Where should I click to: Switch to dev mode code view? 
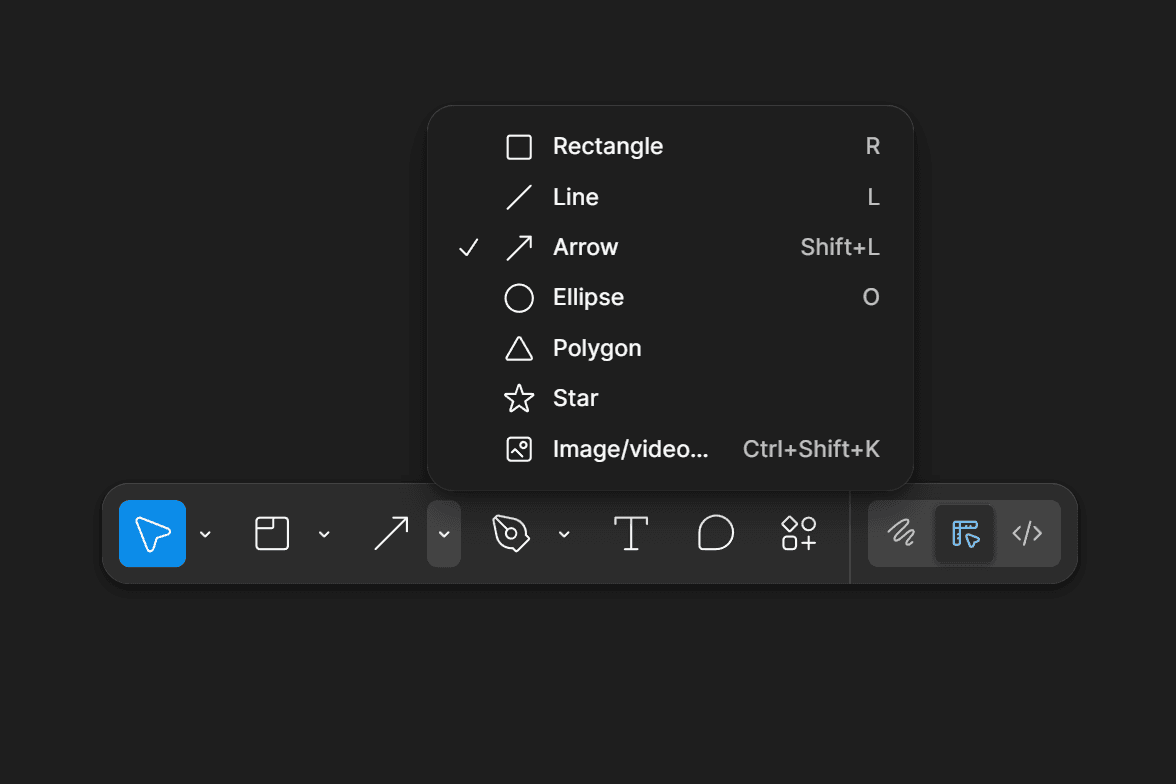click(x=1028, y=533)
